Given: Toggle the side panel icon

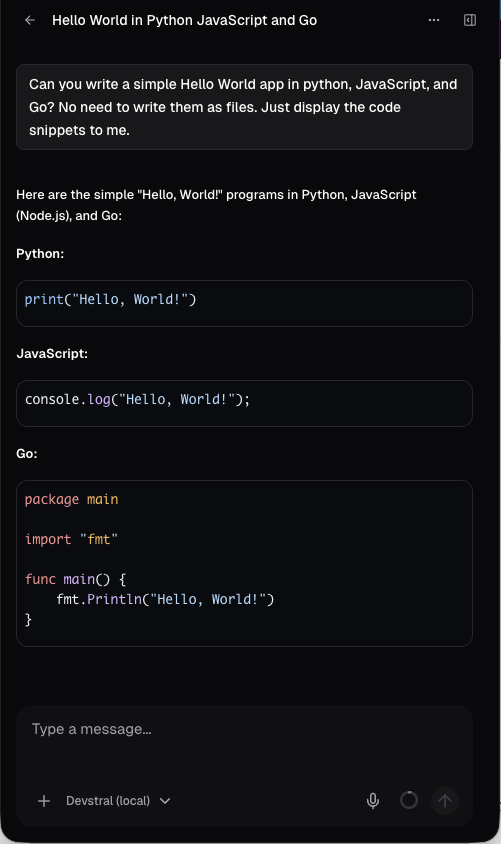Looking at the screenshot, I should click(x=470, y=20).
